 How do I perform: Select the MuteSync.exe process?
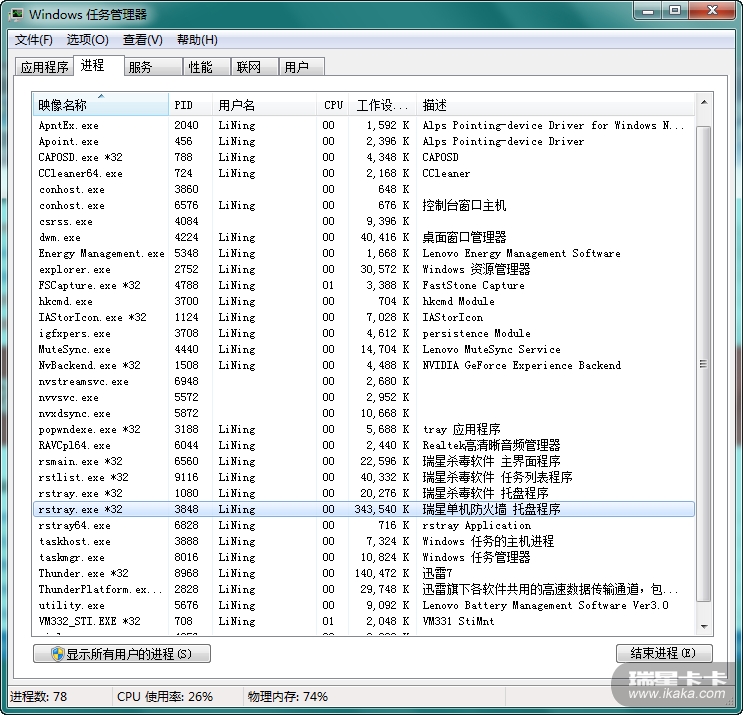point(364,350)
